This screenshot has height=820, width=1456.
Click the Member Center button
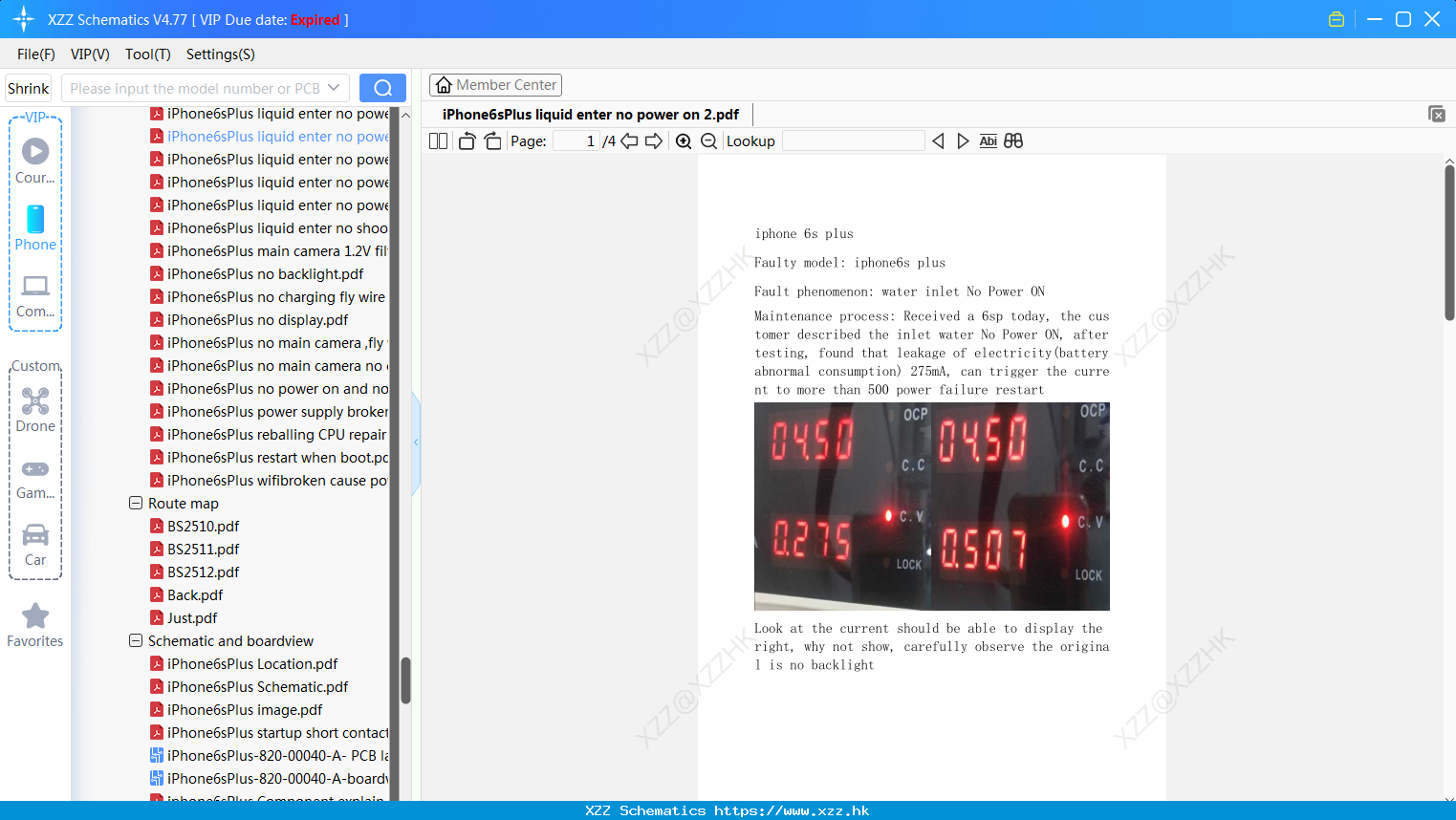coord(495,85)
